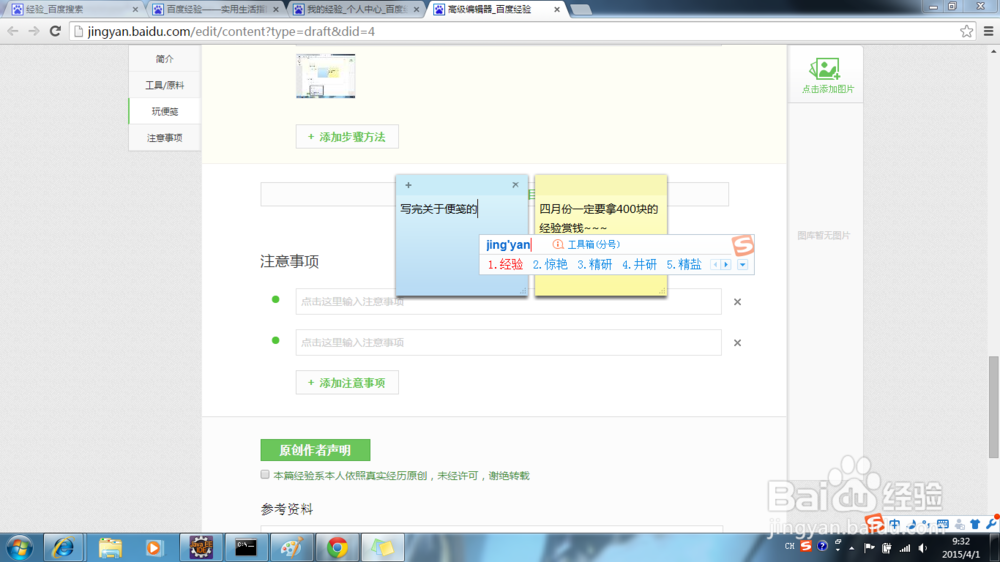Image resolution: width=1000 pixels, height=562 pixels.
Task: Jump to 工具/原料 section in sidebar
Action: 165,85
